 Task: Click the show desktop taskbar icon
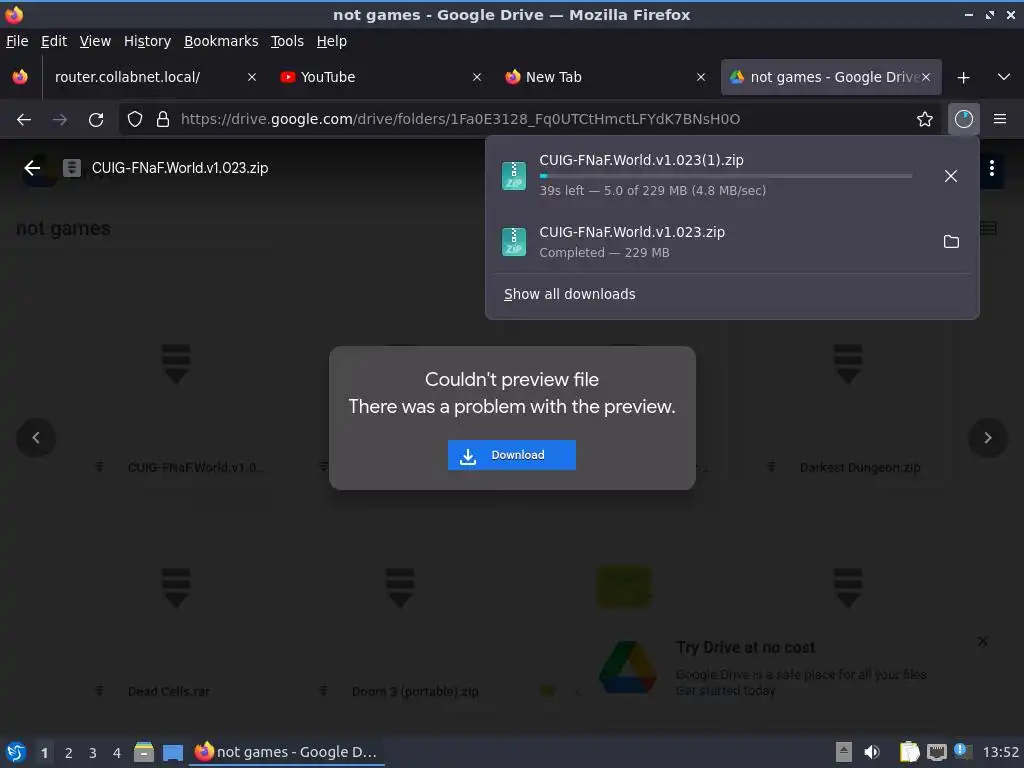(x=173, y=752)
